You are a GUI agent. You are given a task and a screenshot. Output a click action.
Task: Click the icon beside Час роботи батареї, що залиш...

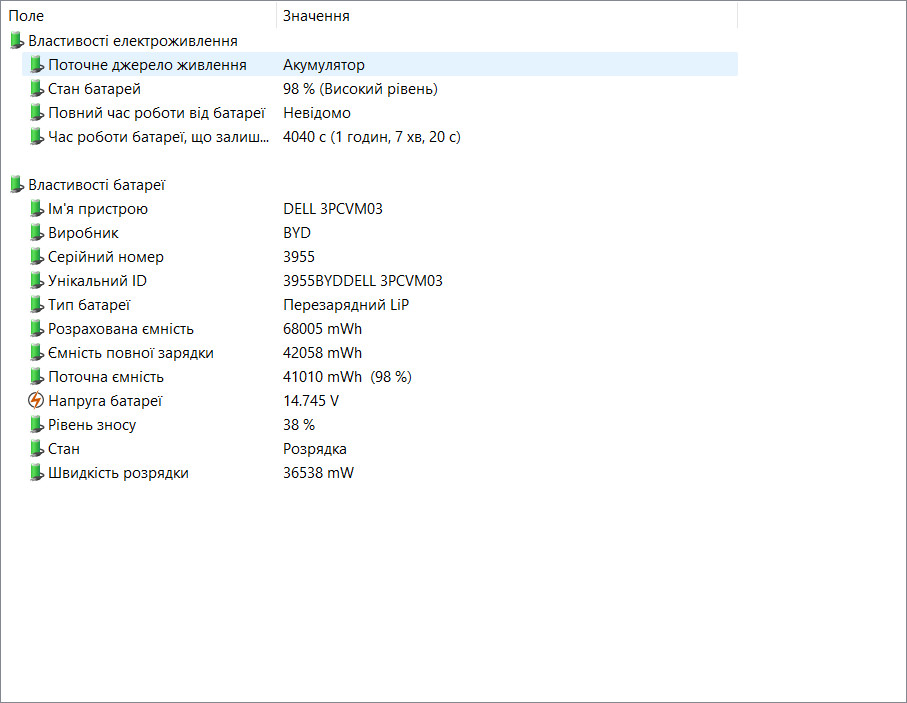36,137
